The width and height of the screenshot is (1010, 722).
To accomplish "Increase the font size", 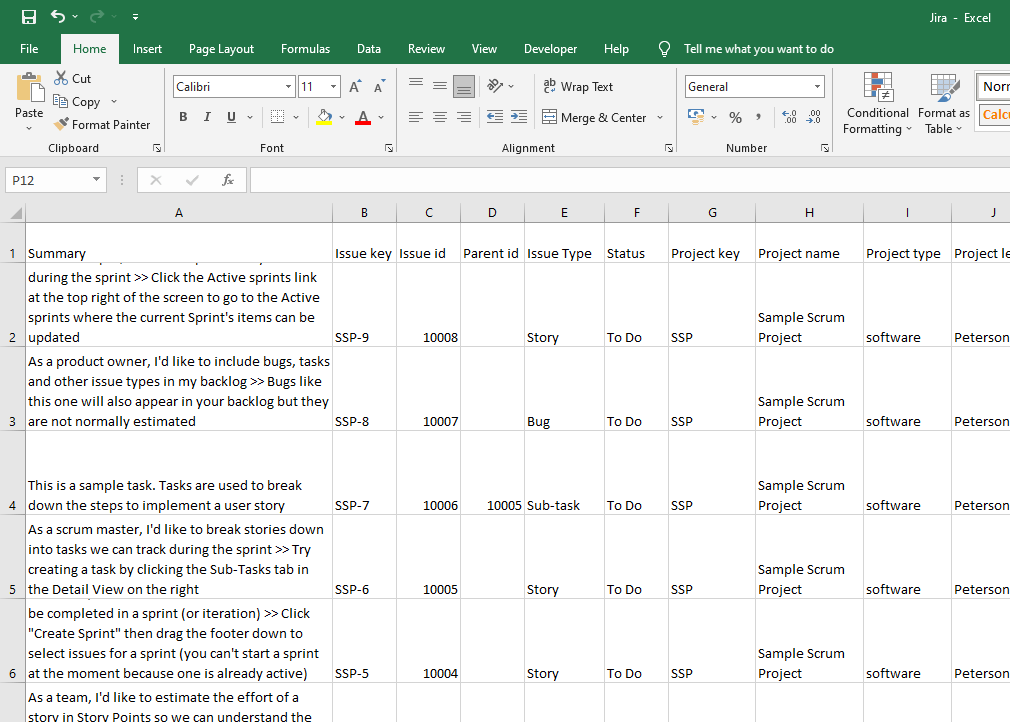I will click(355, 86).
